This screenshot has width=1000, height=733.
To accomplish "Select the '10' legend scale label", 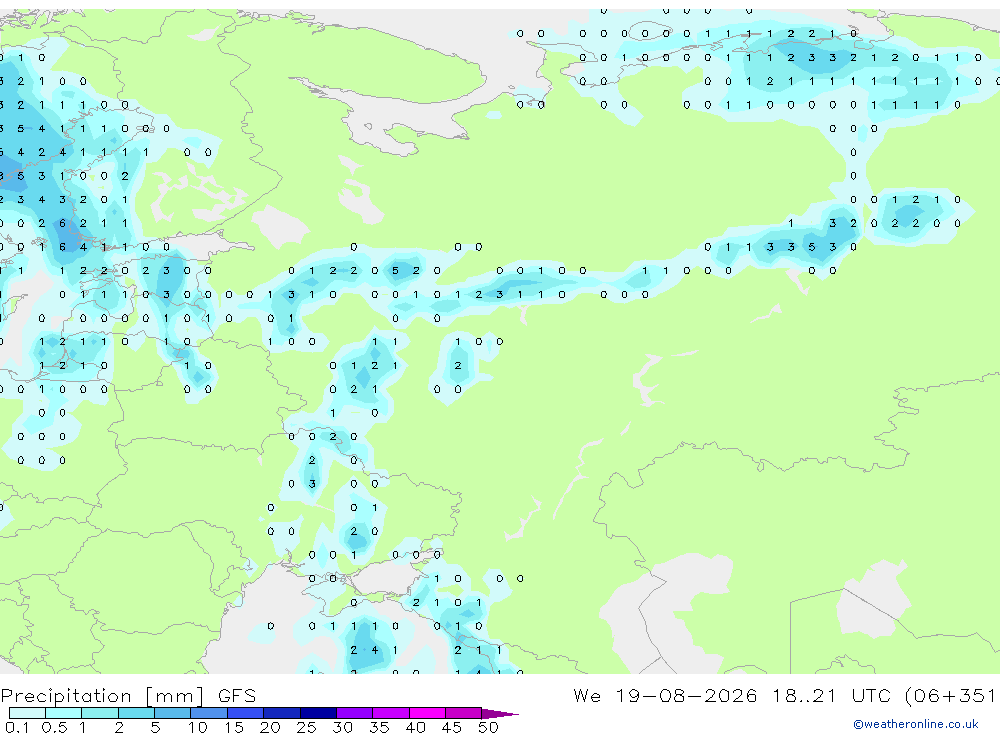I will pos(198,727).
